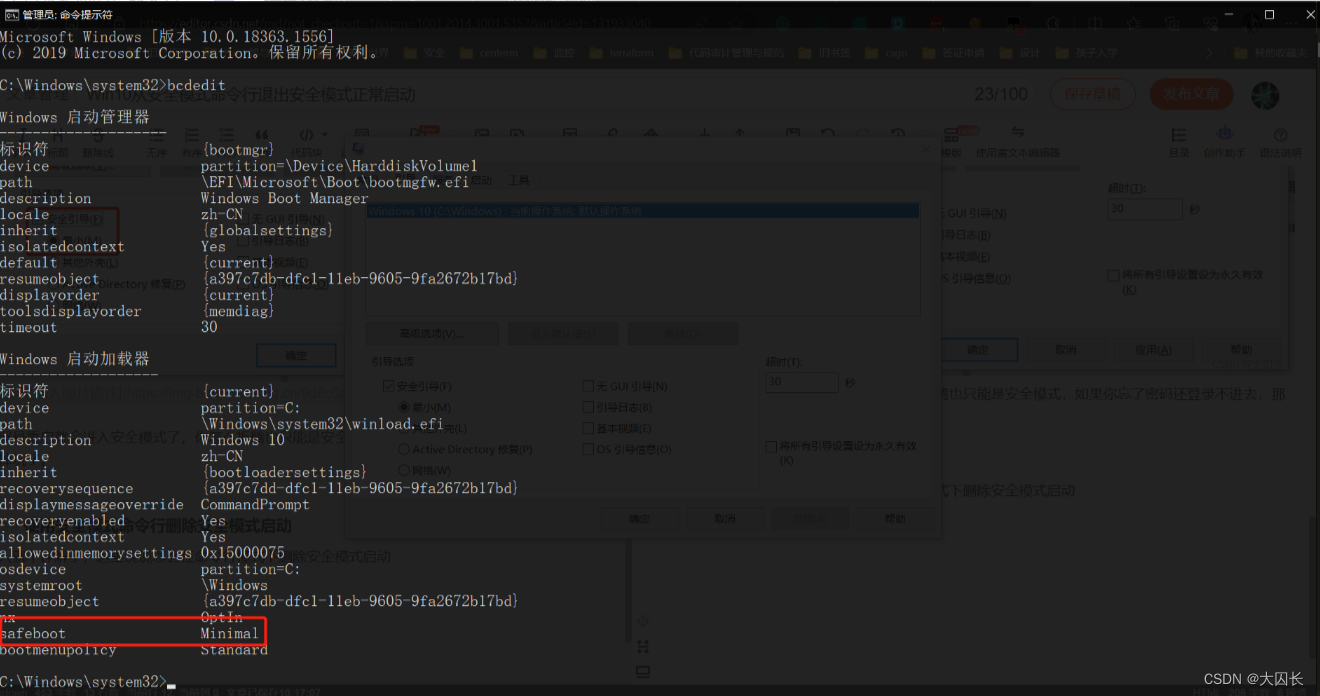Click the cursor at the last prompt
Image resolution: width=1320 pixels, height=696 pixels.
(x=172, y=686)
